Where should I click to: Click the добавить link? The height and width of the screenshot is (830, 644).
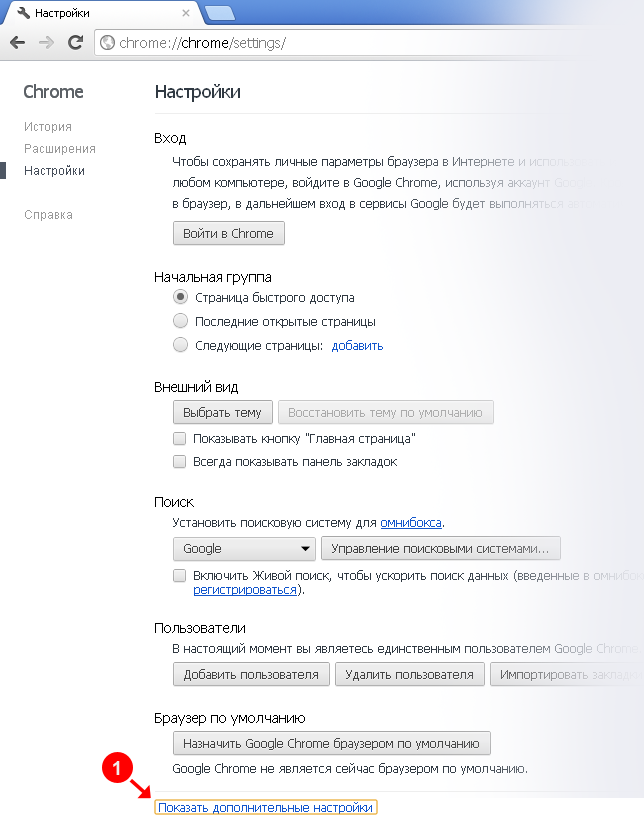357,346
